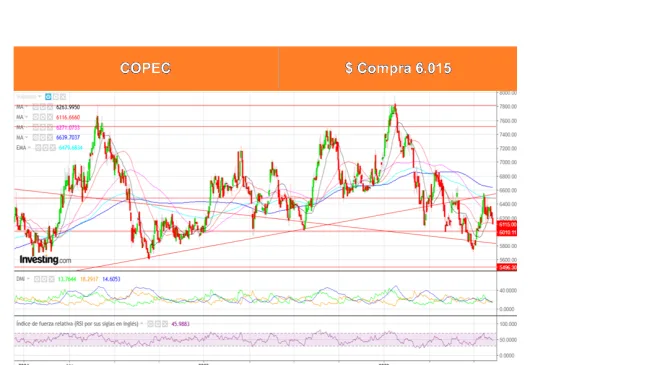
Task: Remove the EMA indicator from chart
Action: coord(53,148)
